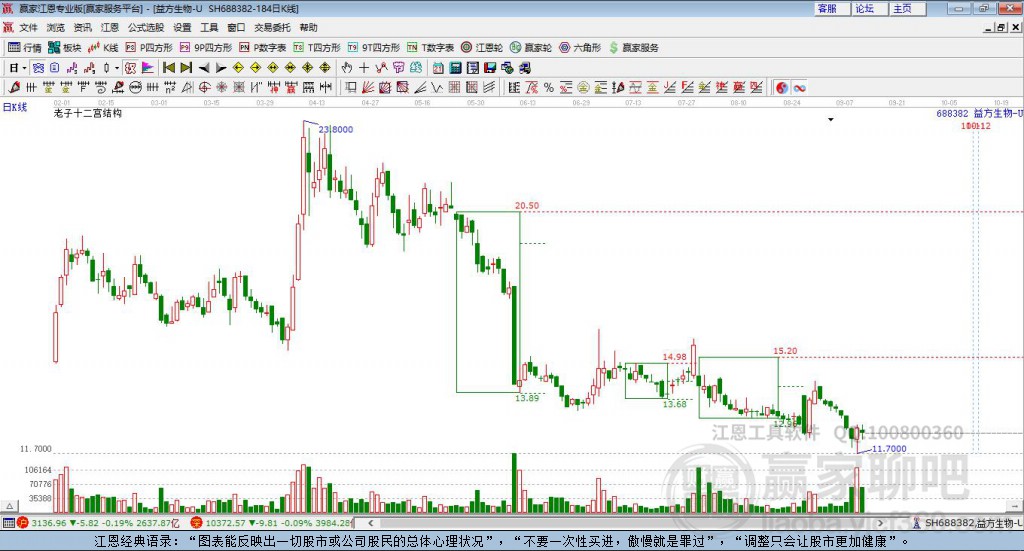
Task: Open the P四方形 square tool
Action: (149, 48)
